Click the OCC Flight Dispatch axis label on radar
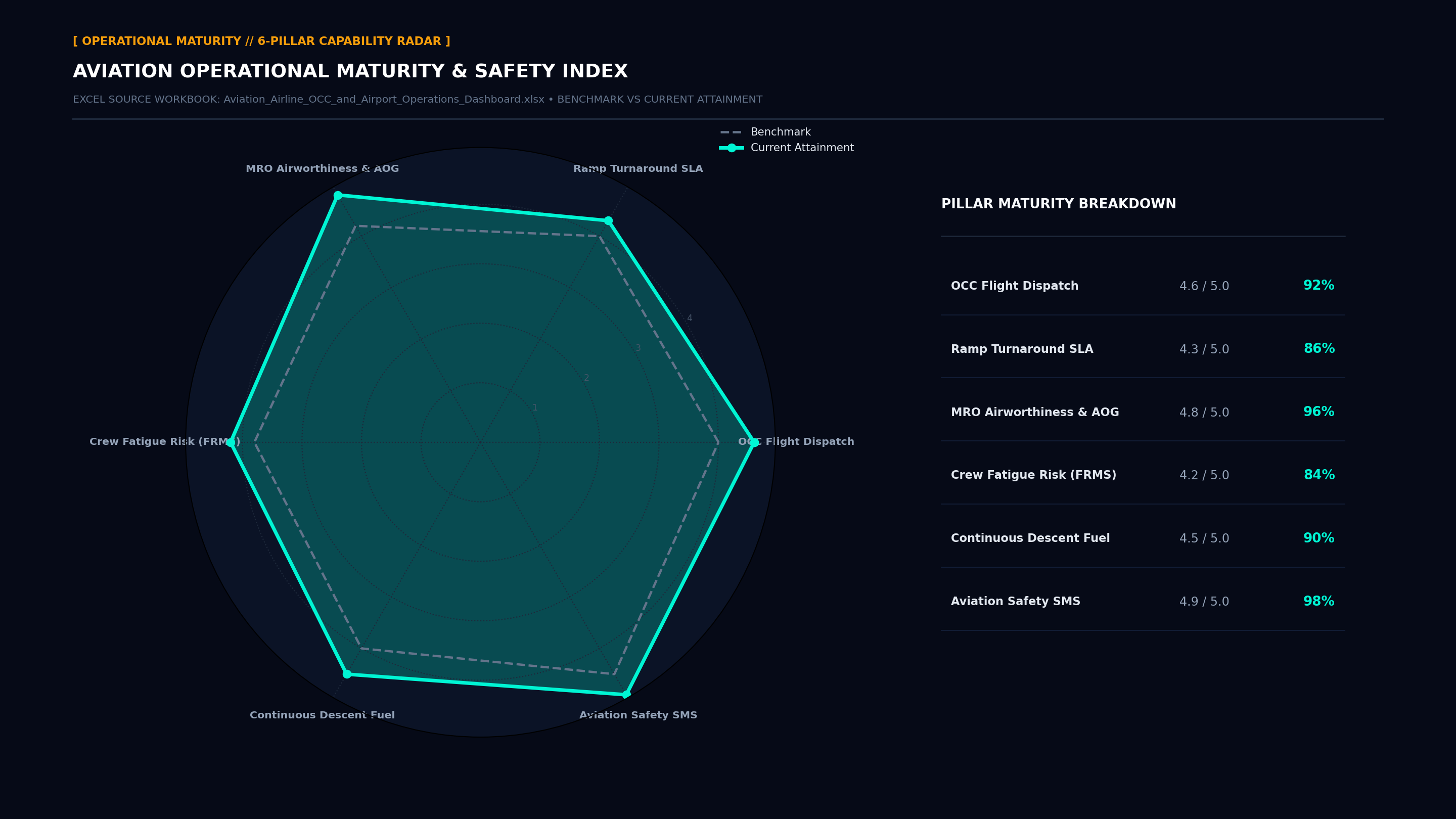 796,441
